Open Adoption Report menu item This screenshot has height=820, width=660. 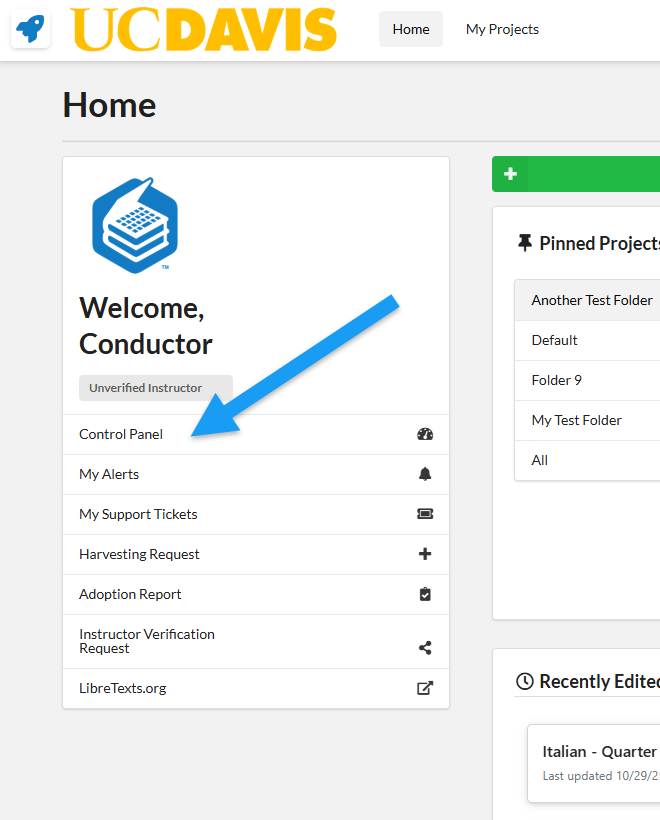tap(256, 595)
